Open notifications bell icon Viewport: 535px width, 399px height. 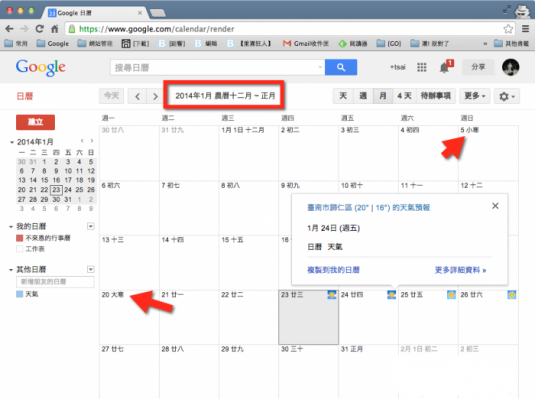[445, 67]
